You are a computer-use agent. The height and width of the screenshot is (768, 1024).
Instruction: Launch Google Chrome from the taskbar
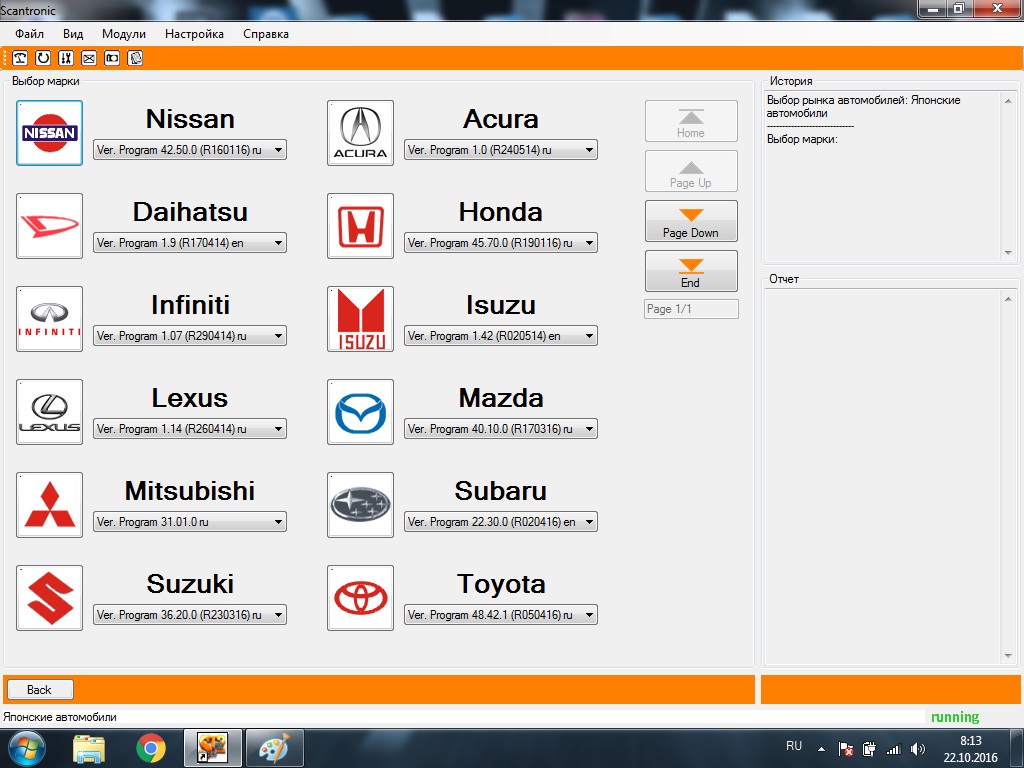(x=151, y=748)
